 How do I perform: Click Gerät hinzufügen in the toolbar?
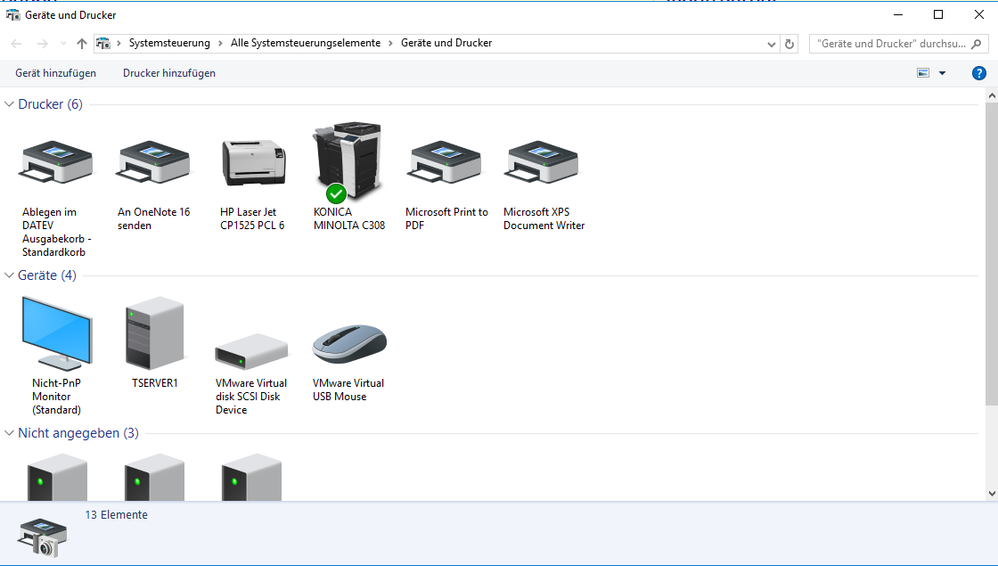coord(56,73)
